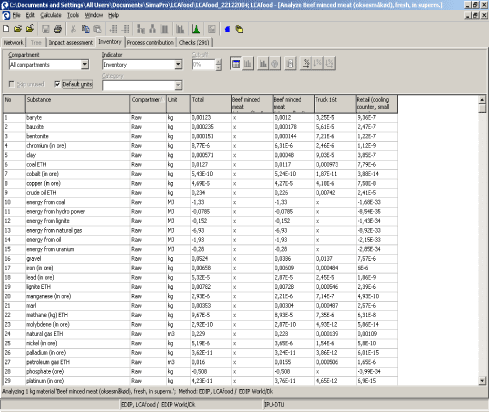Increase cut-off percentage with up arrow
The image size is (489, 412).
[x=218, y=62]
